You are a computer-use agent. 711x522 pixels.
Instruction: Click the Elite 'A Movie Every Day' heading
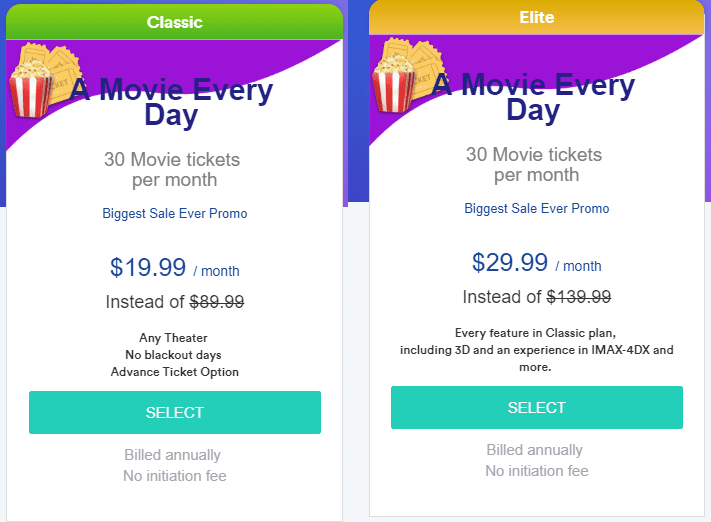533,97
